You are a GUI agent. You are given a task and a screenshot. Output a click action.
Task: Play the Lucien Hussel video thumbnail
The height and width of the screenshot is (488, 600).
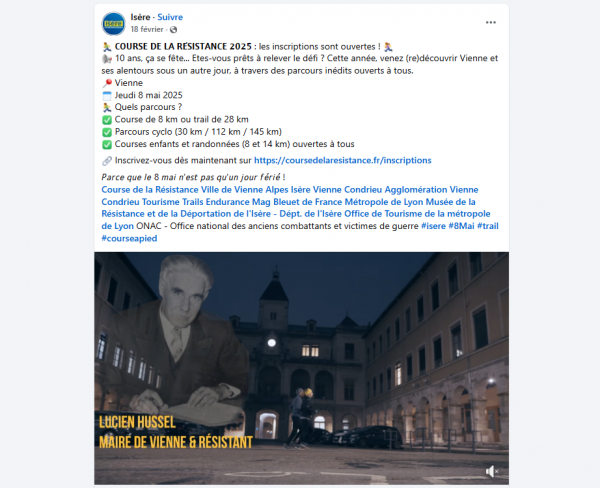302,368
